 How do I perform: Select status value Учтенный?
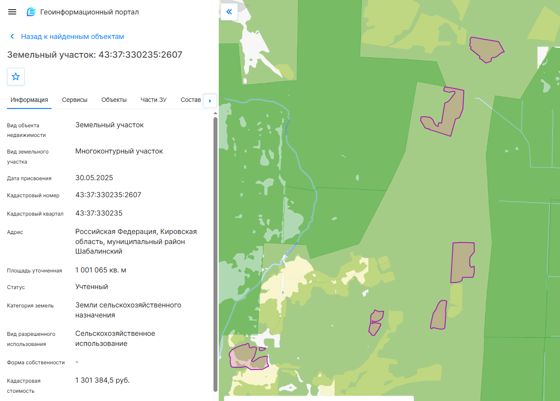91,287
